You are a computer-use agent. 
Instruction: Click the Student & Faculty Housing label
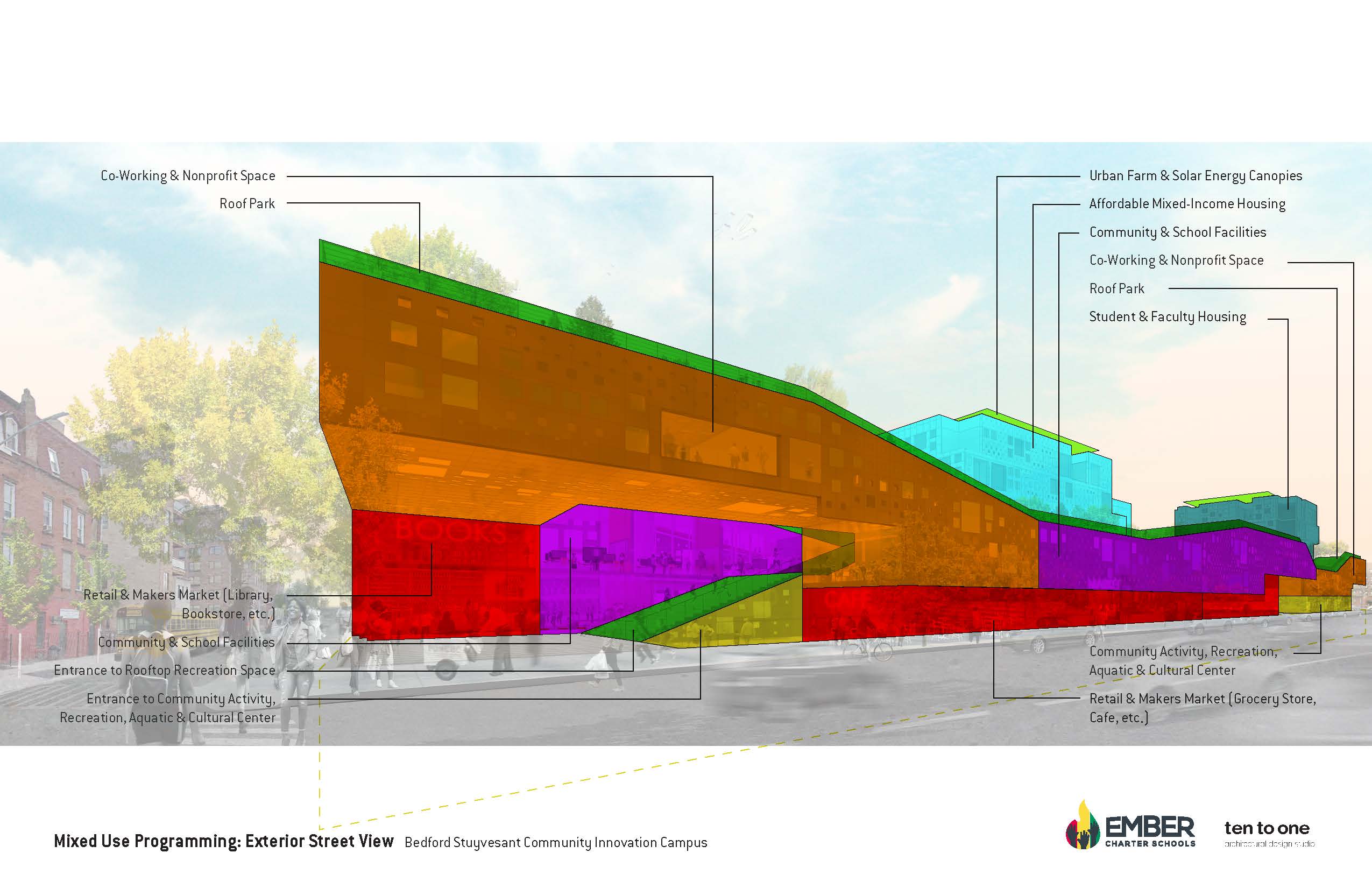(x=1168, y=316)
